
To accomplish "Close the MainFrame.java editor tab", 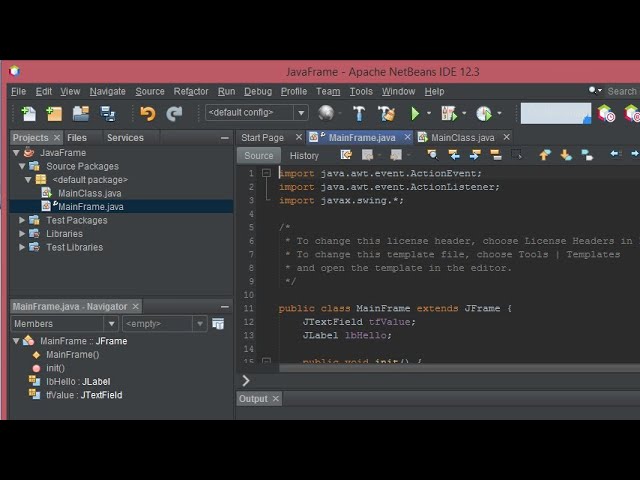I will [407, 138].
